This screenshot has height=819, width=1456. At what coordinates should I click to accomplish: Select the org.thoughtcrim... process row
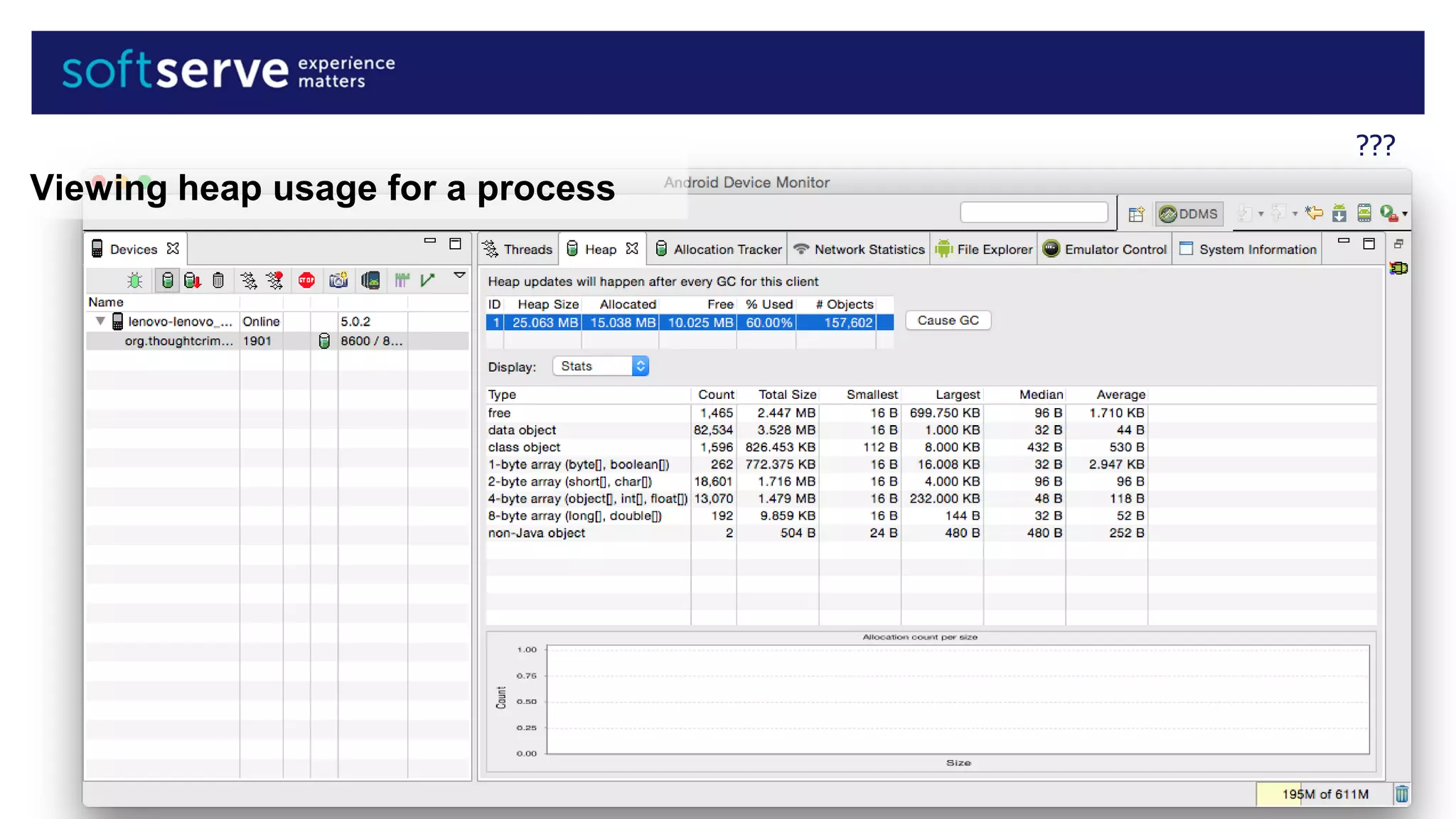point(277,341)
